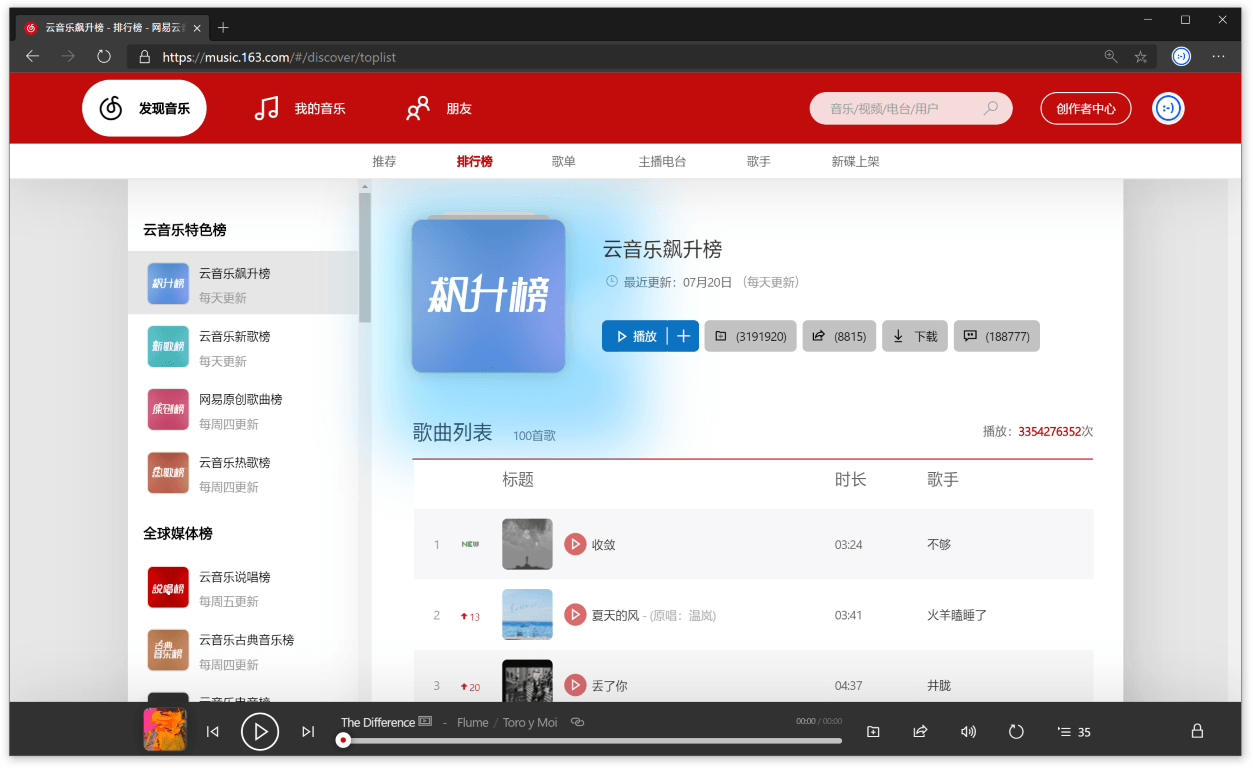The width and height of the screenshot is (1253, 768).
Task: Bookmark page with the star icon
Action: [x=1141, y=57]
